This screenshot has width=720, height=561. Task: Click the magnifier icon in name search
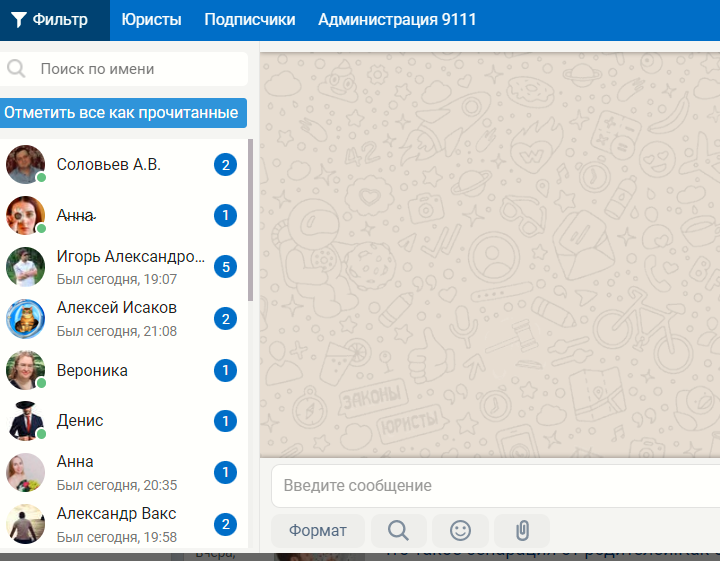coord(17,69)
